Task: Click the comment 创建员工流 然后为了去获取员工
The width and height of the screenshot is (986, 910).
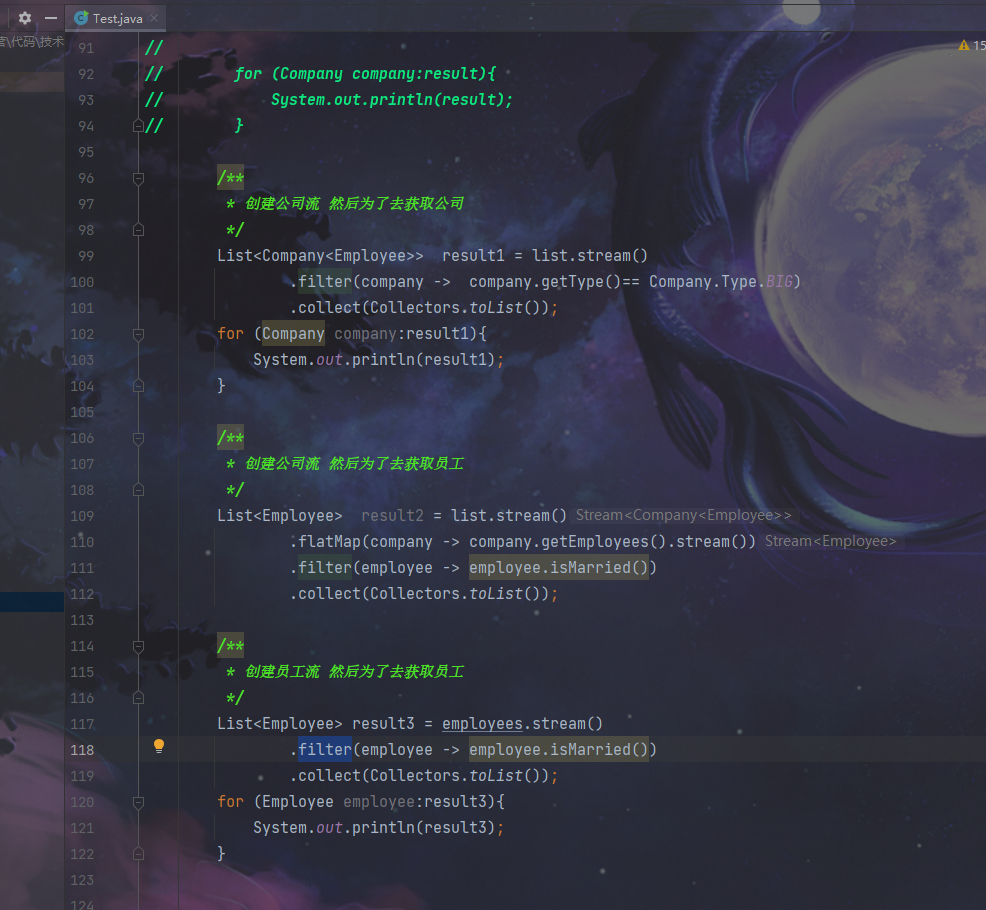Action: click(x=354, y=672)
